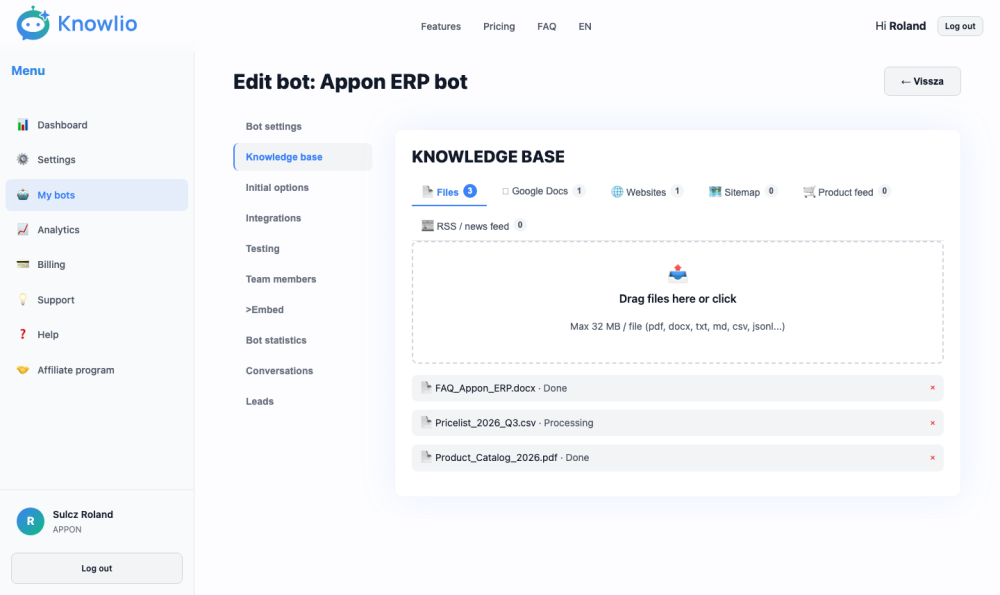Image resolution: width=1000 pixels, height=595 pixels.
Task: Click the Knowlio brand name
Action: 97,24
